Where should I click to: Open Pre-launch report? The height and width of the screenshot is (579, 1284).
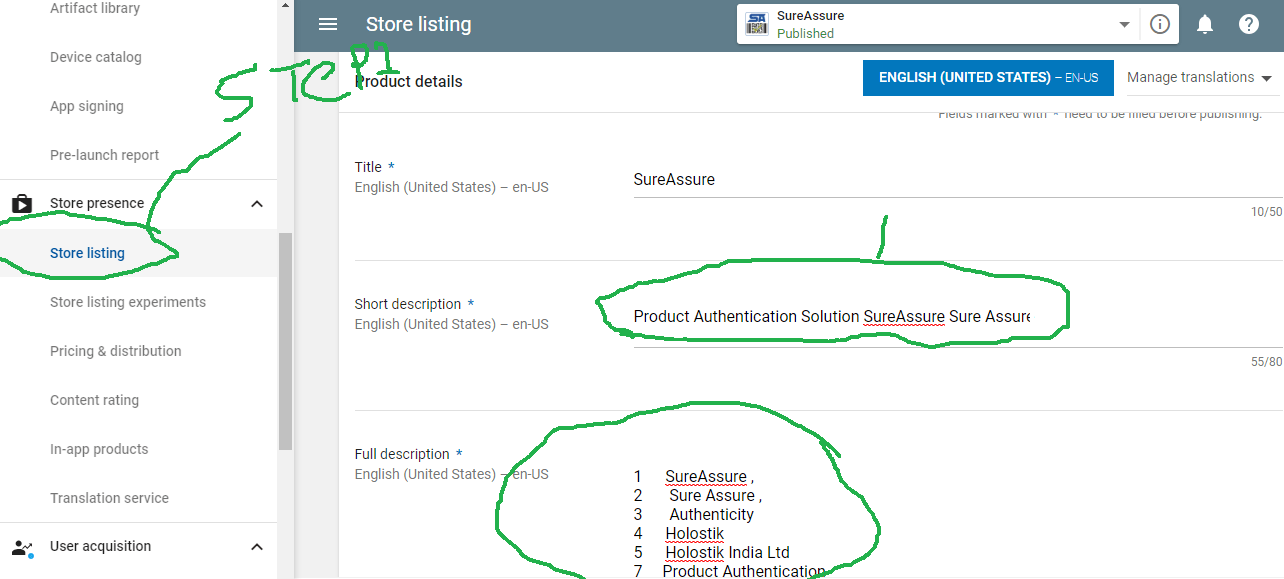tap(105, 155)
